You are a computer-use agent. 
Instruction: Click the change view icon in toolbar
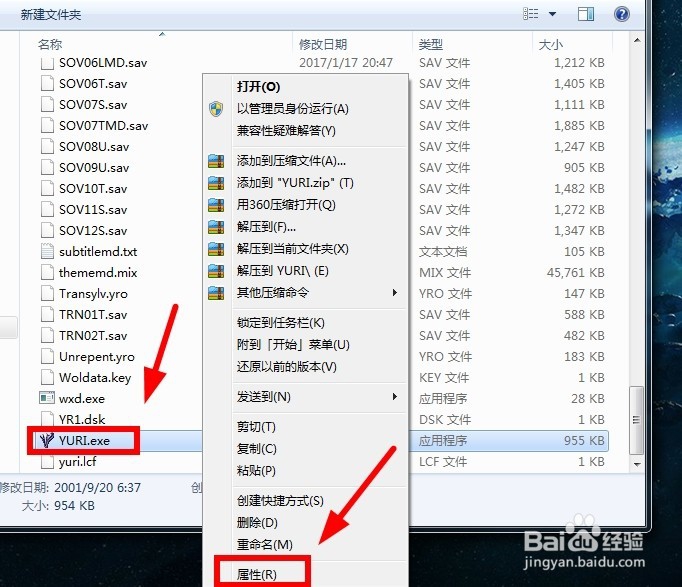coord(530,14)
